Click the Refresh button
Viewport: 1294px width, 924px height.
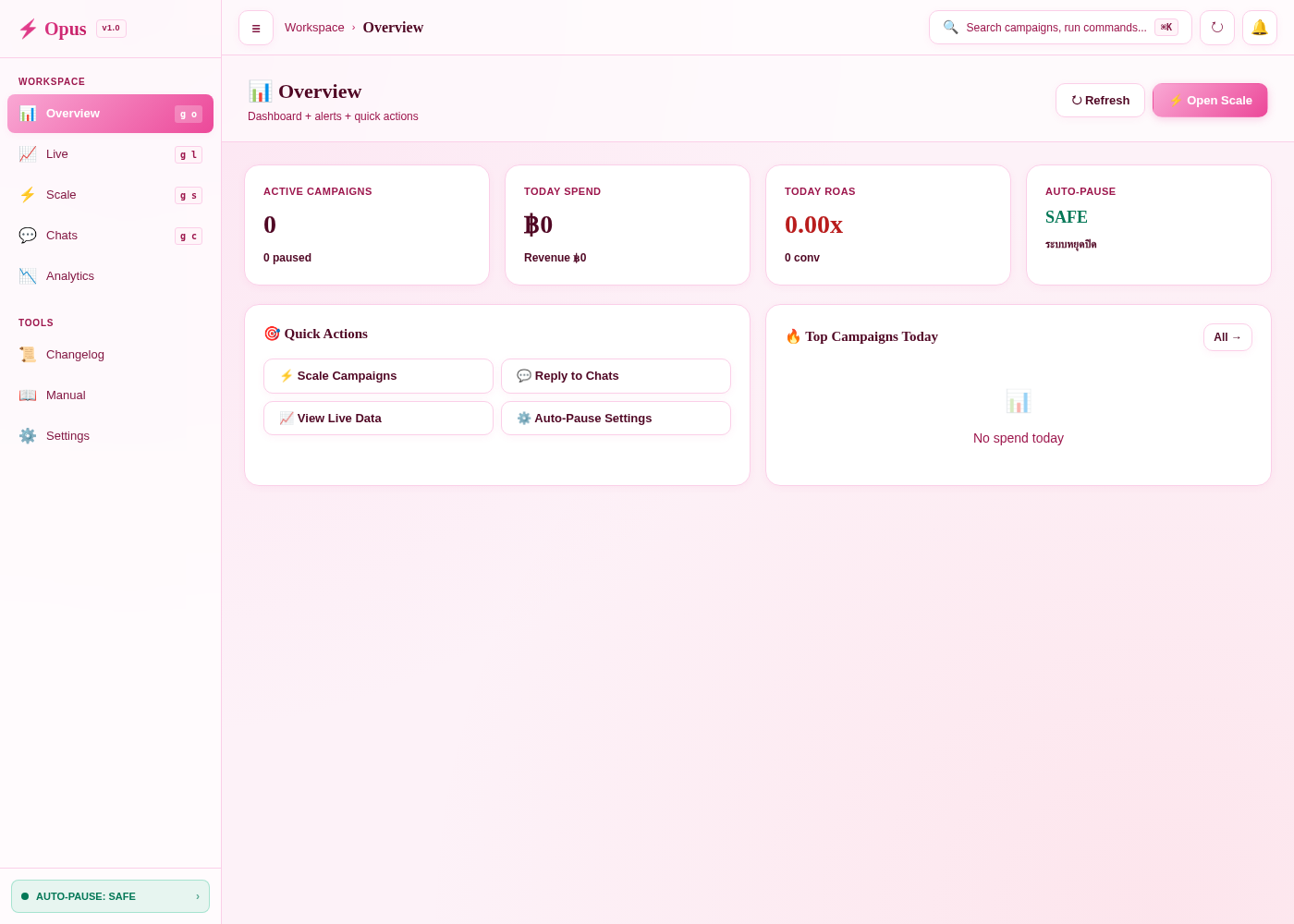pos(1100,101)
